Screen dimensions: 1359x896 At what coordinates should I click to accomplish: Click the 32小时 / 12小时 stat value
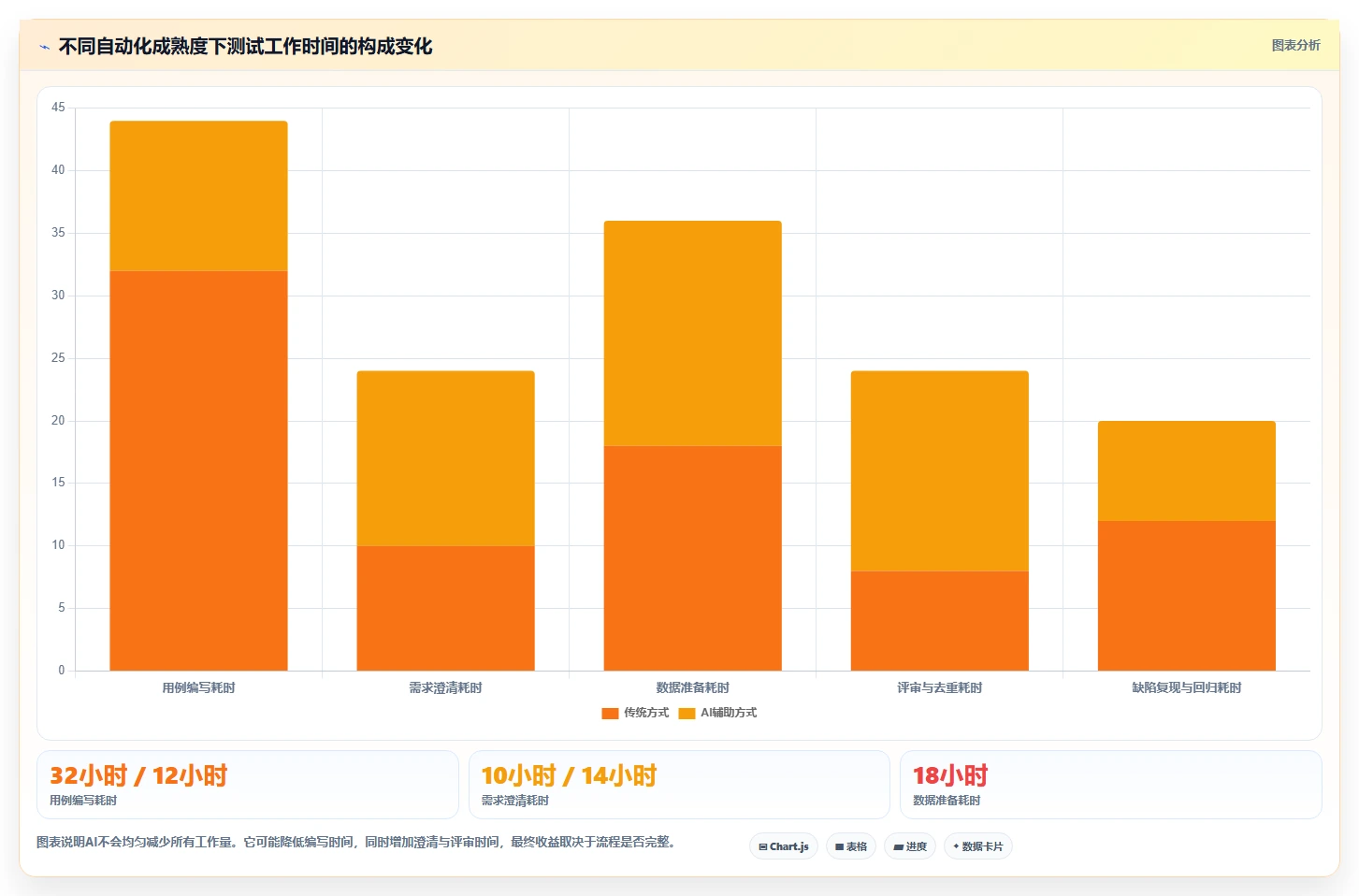point(138,775)
